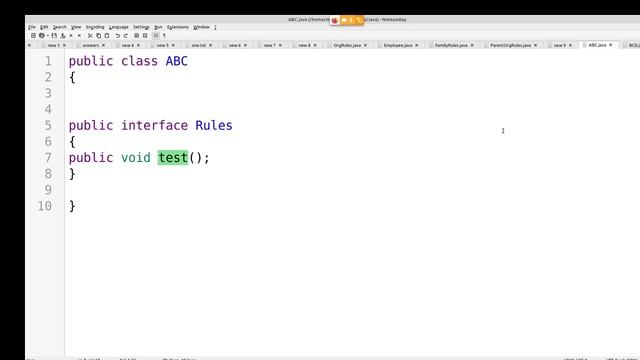
Task: Switch to the answers tab
Action: 91,45
